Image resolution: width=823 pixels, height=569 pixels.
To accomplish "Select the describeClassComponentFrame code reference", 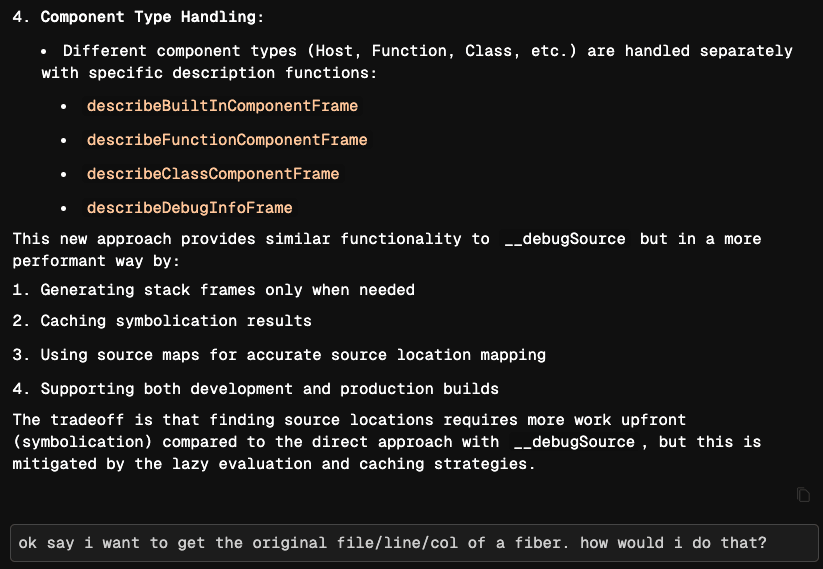I will pos(213,174).
